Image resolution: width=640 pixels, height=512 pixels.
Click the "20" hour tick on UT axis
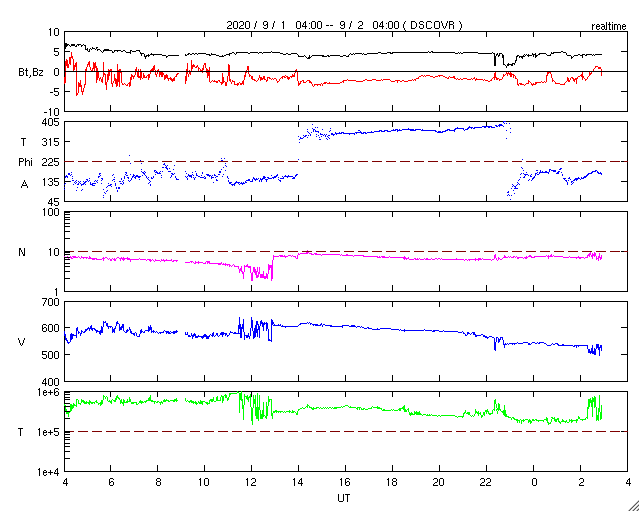[x=439, y=483]
